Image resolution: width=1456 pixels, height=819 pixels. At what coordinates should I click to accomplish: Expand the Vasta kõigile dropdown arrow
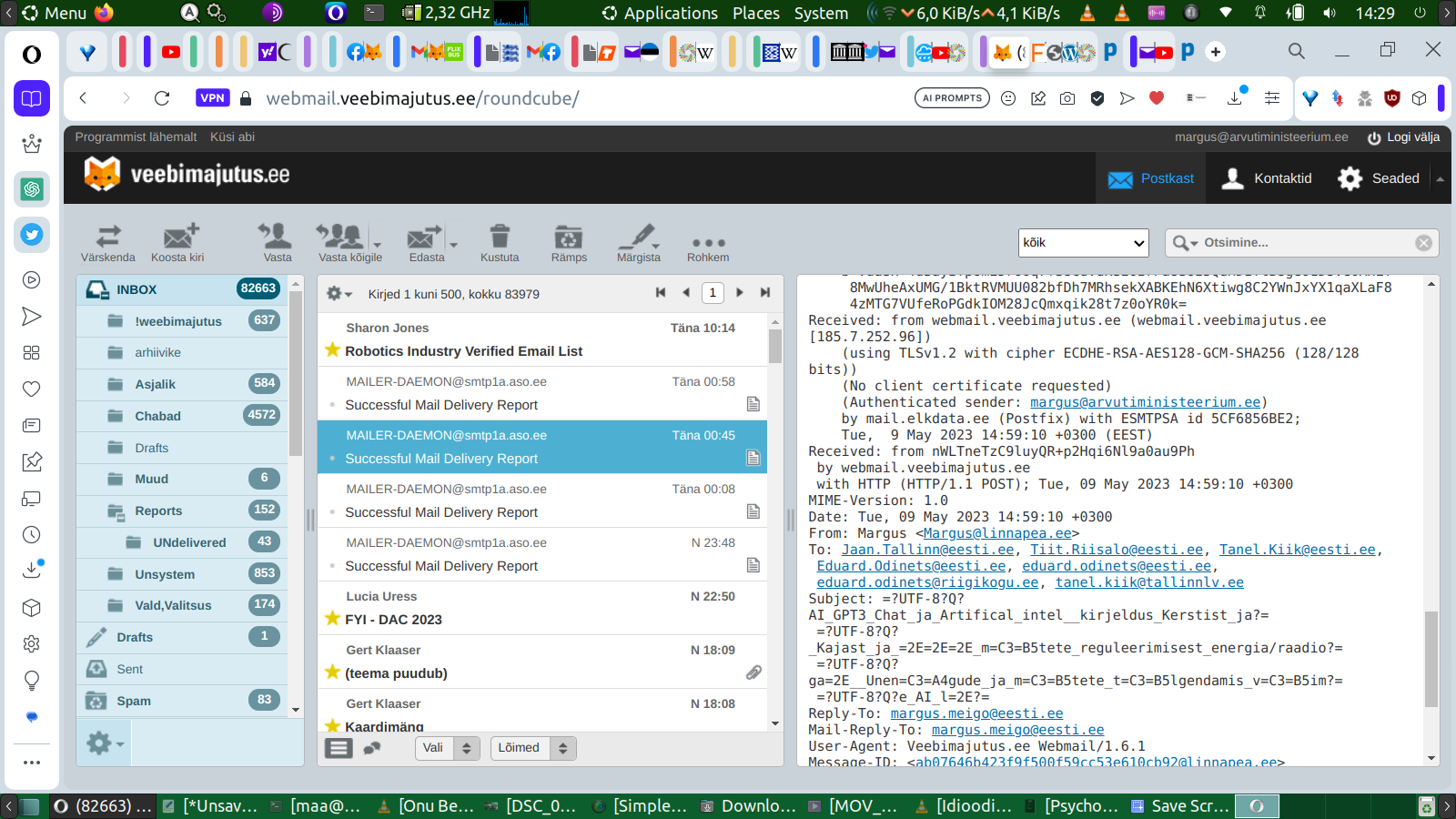point(377,244)
